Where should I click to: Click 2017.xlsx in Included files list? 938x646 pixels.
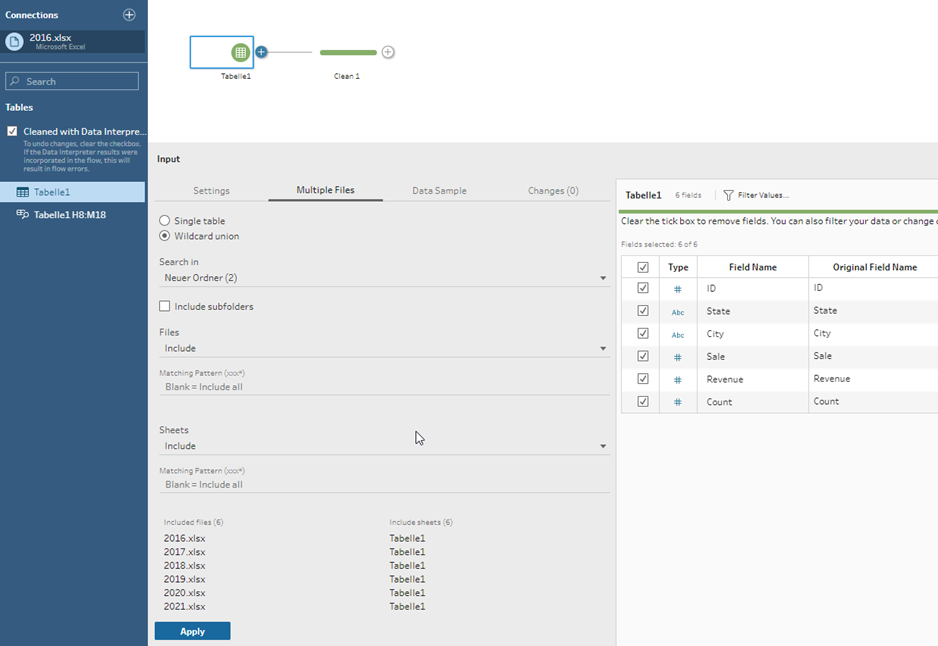[184, 552]
